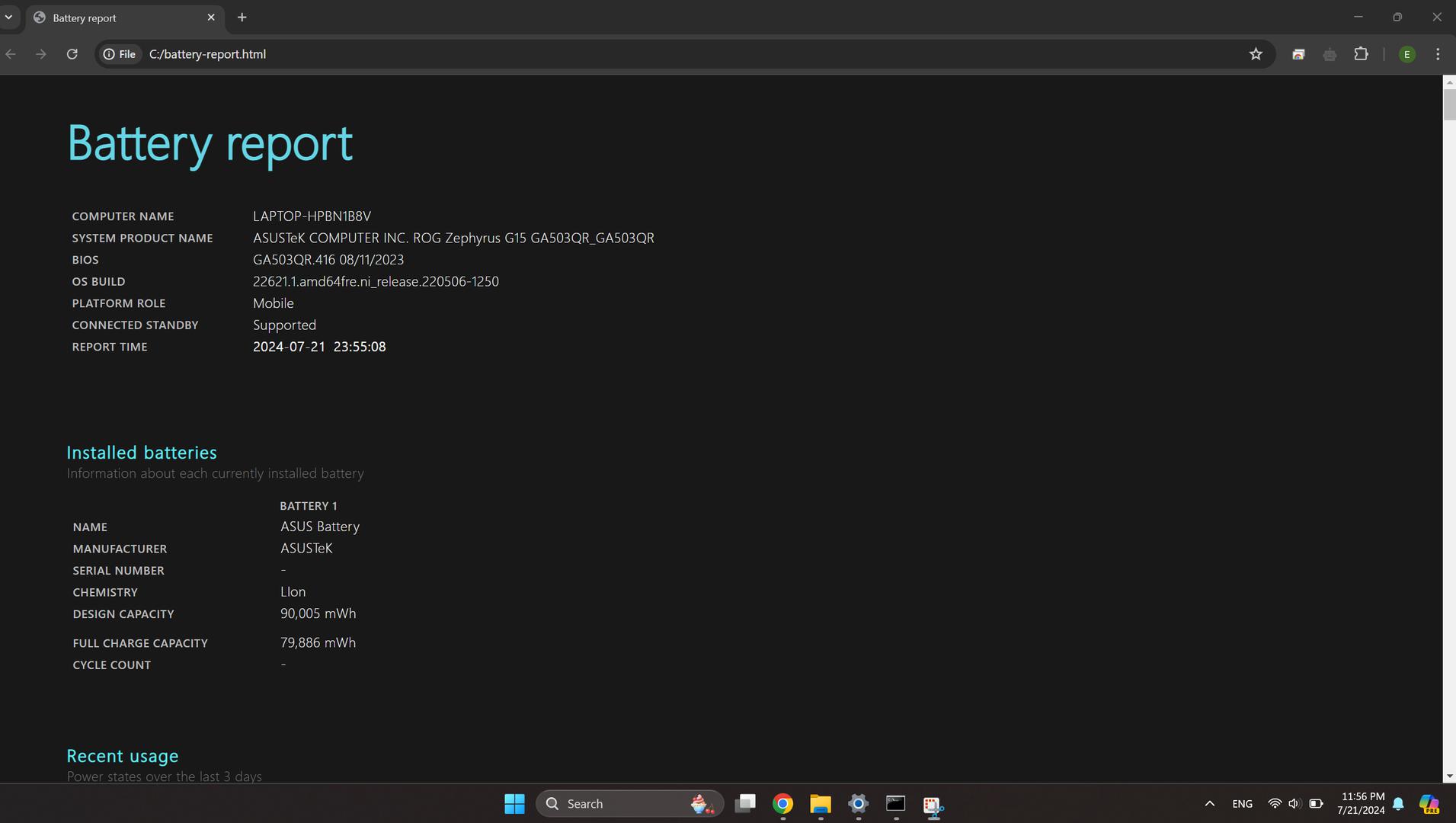
Task: Close the Battery report tab
Action: [x=211, y=18]
